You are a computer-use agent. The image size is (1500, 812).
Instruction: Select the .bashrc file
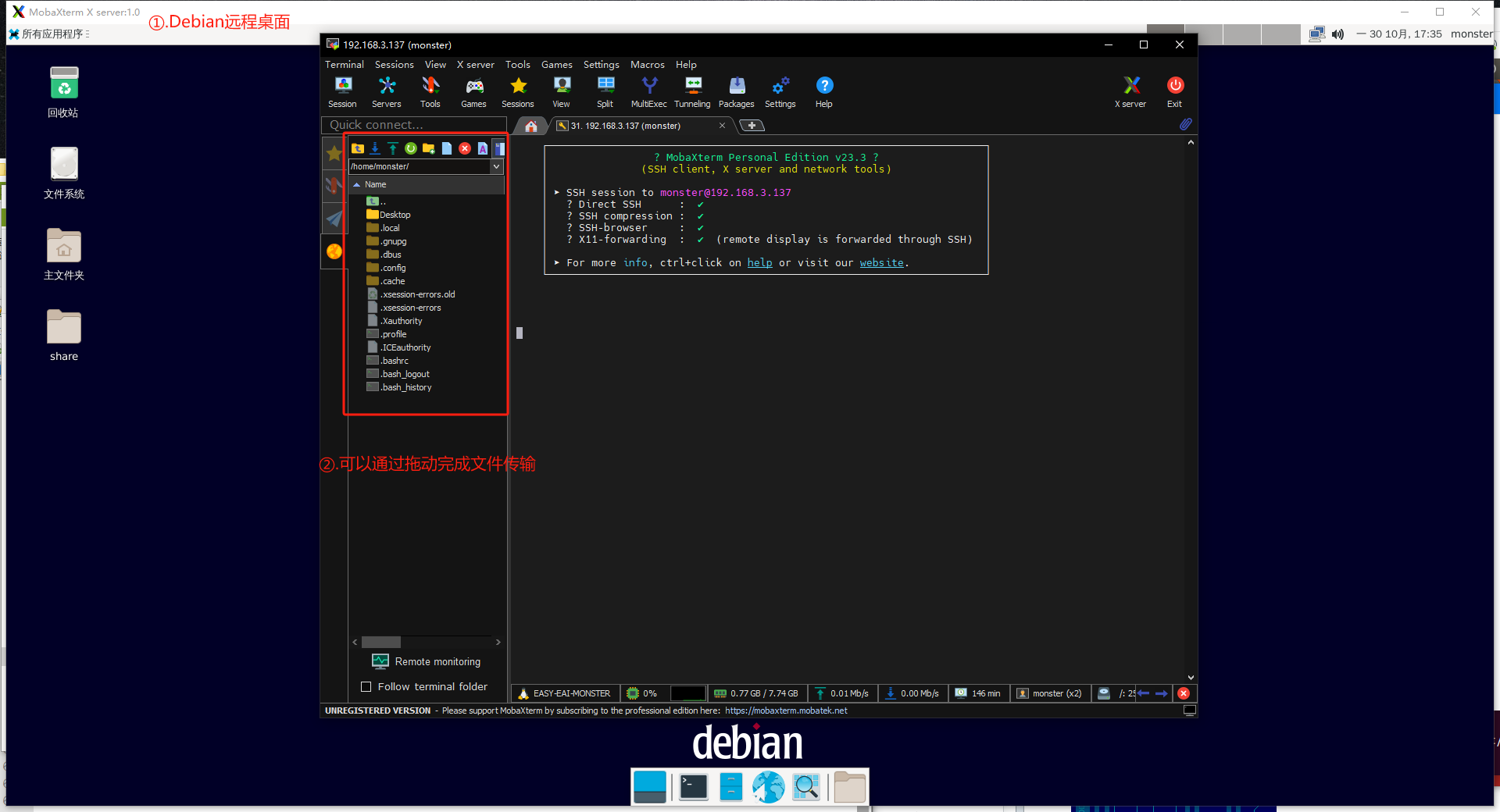click(387, 361)
